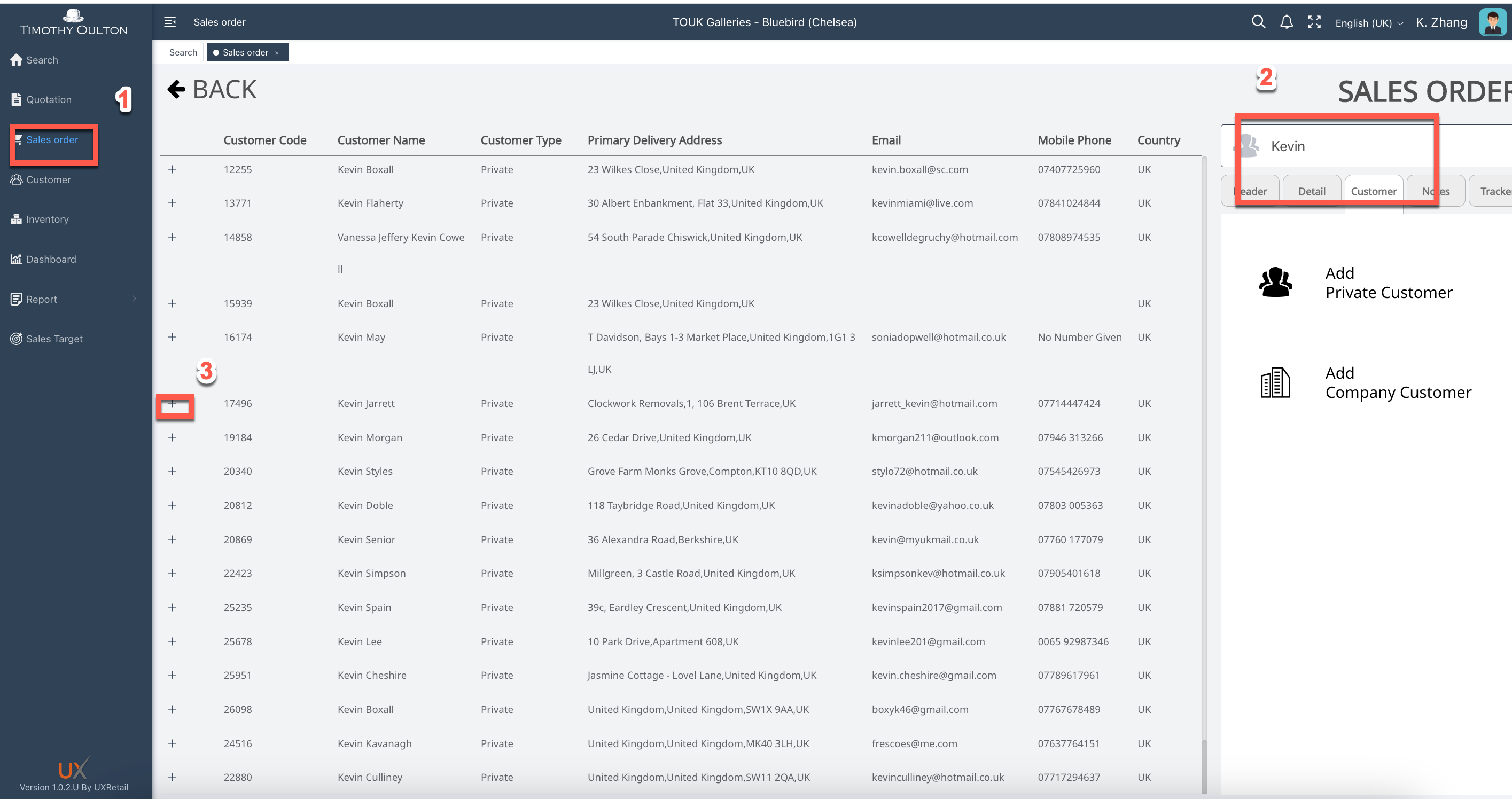Expand the Kevin Jarrett row with plus
The image size is (1512, 799).
tap(172, 403)
